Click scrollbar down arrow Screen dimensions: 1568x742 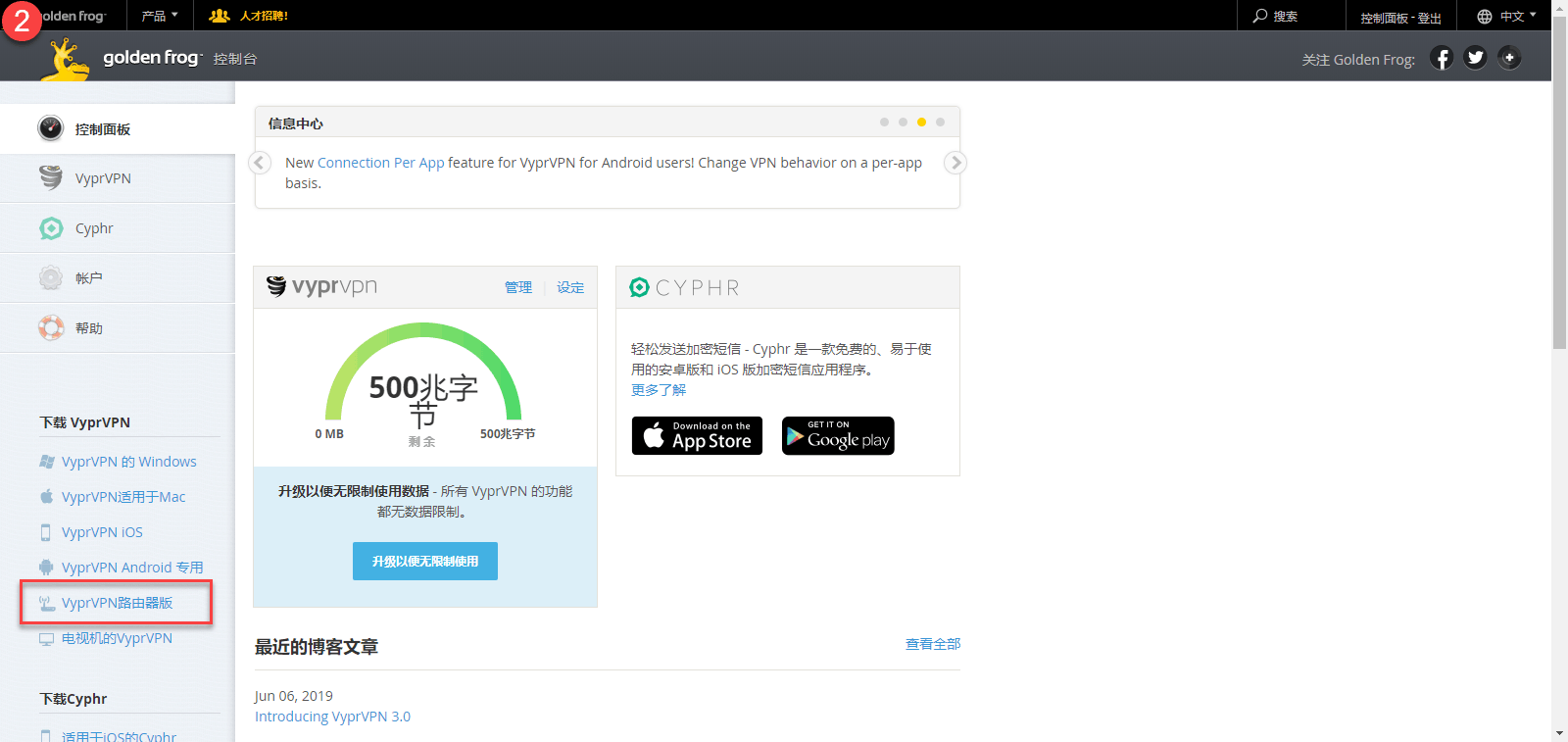click(x=1559, y=733)
